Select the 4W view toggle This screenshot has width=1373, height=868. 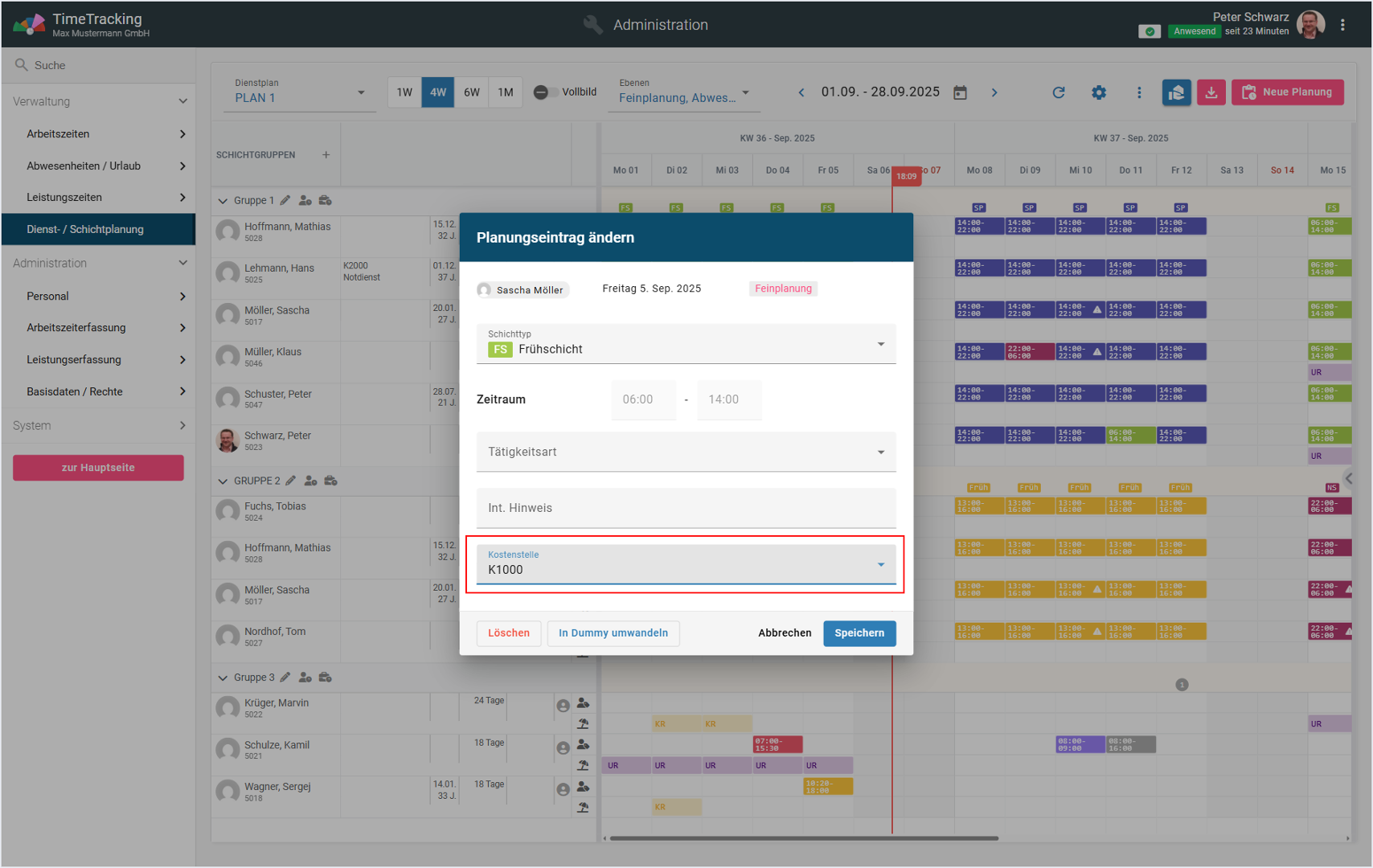[x=437, y=92]
